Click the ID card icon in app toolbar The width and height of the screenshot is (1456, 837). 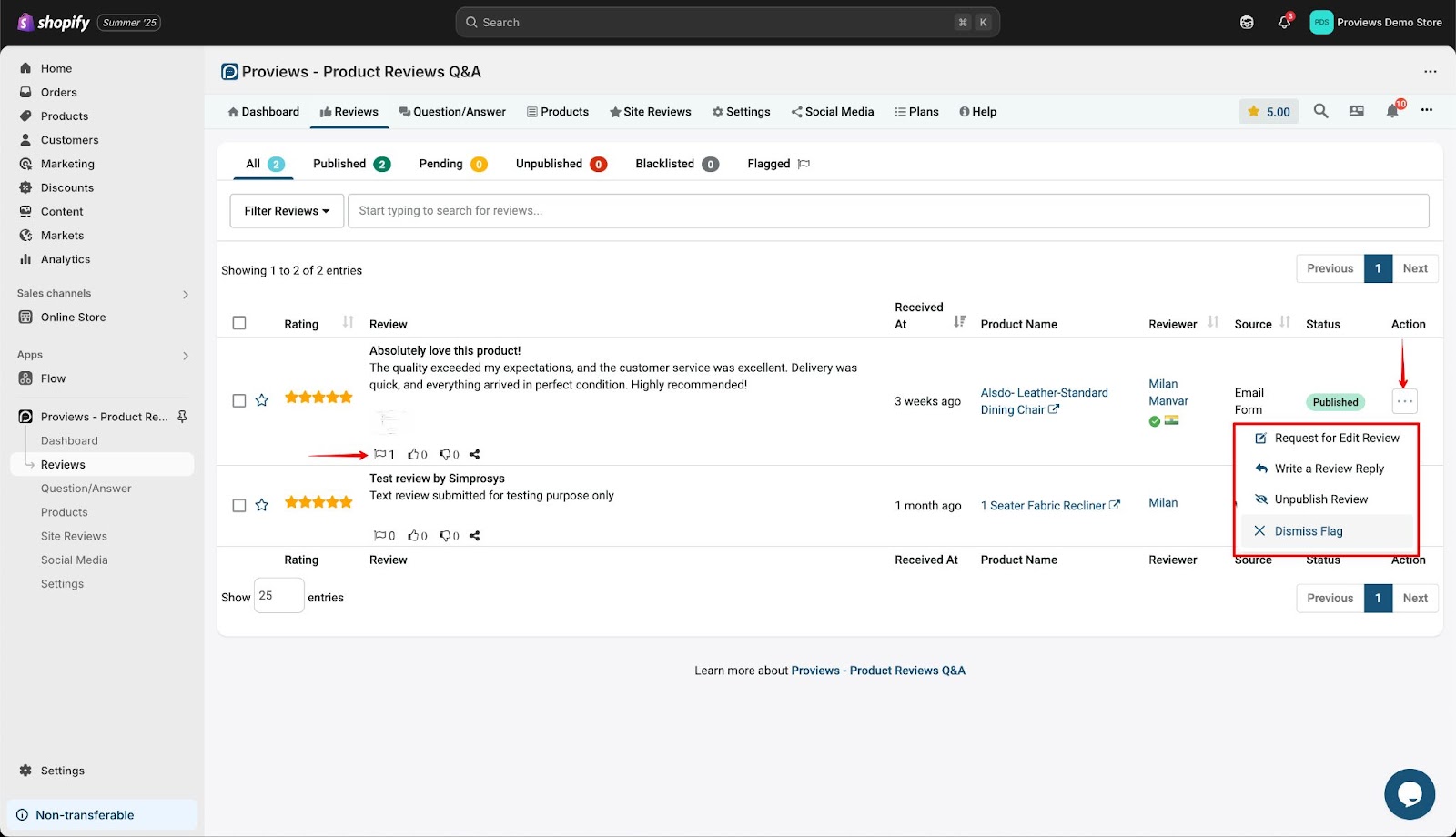pos(1357,111)
